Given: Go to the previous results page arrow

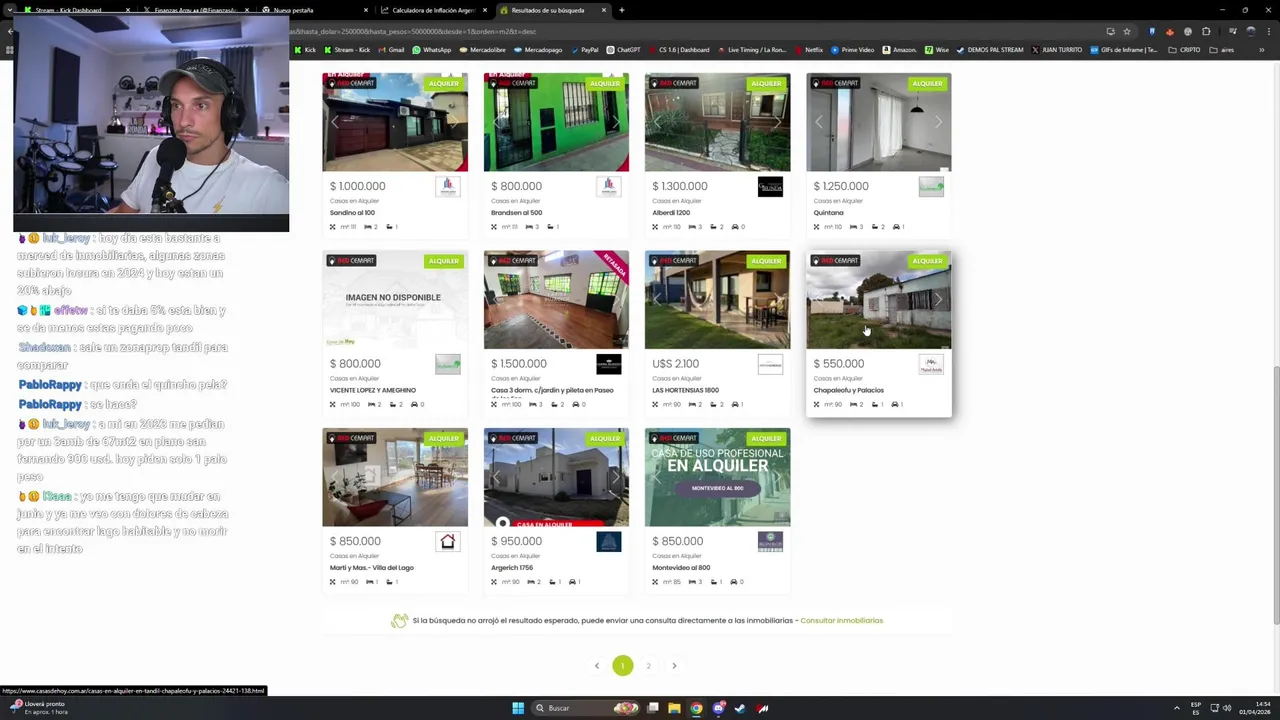Looking at the screenshot, I should pyautogui.click(x=597, y=666).
